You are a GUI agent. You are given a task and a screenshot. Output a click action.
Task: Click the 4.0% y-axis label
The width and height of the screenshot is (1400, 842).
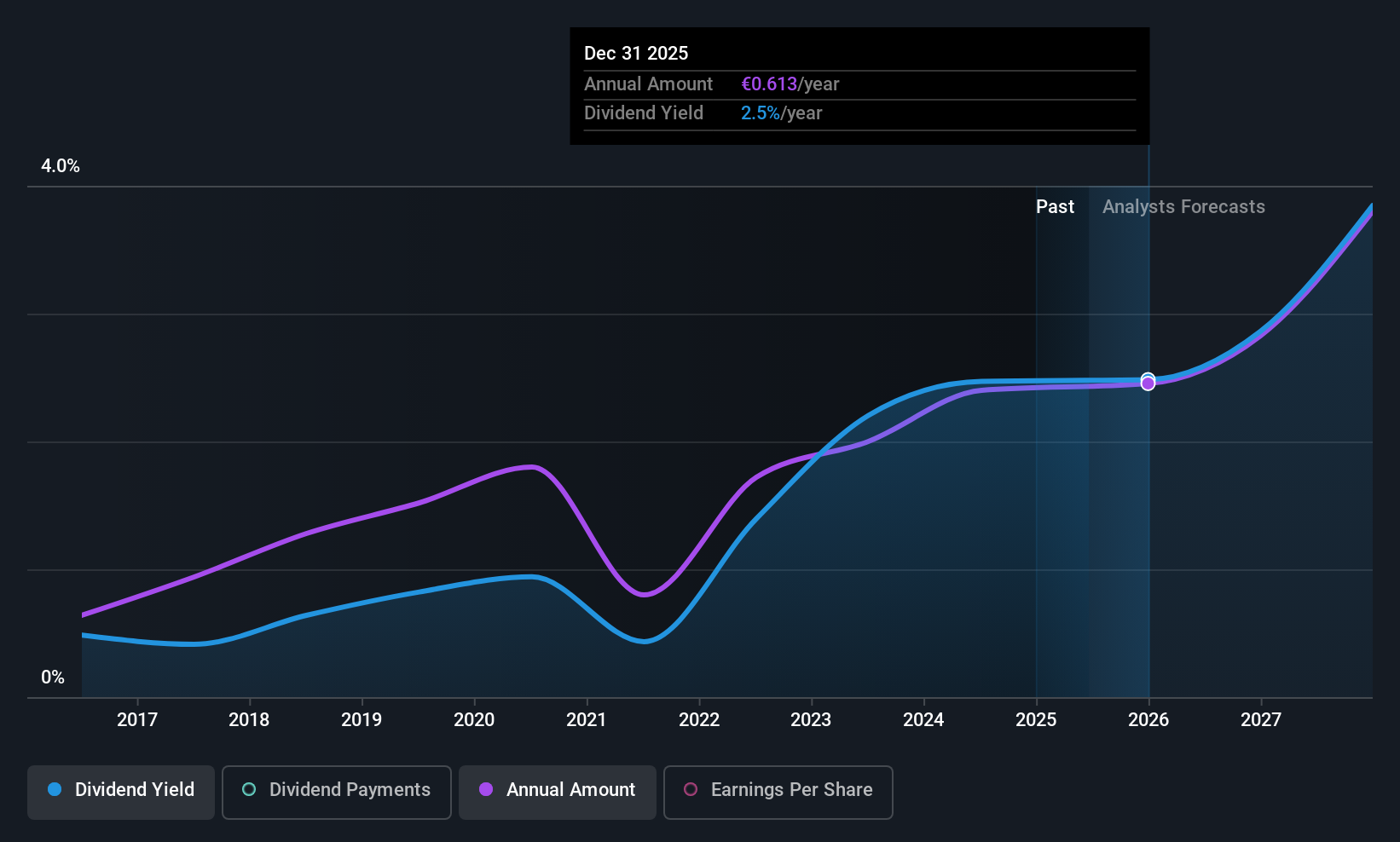point(61,166)
